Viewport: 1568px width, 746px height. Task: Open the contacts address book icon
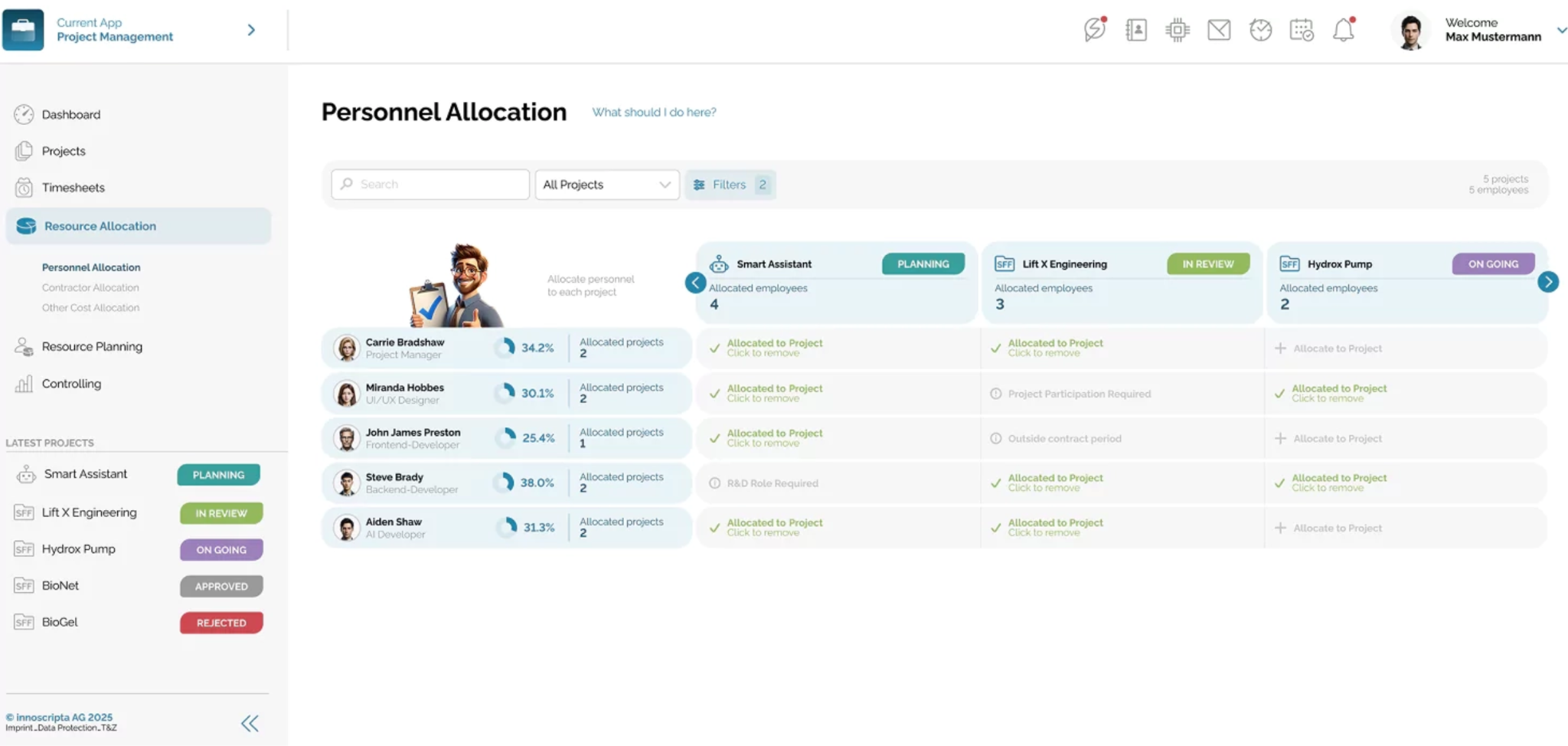point(1136,30)
